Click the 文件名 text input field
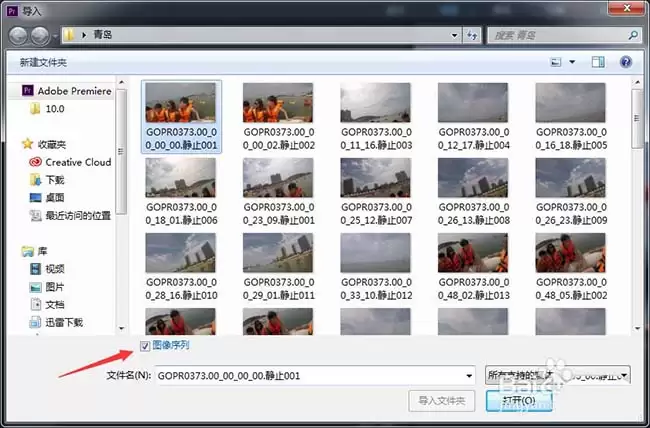650x428 pixels. 310,375
